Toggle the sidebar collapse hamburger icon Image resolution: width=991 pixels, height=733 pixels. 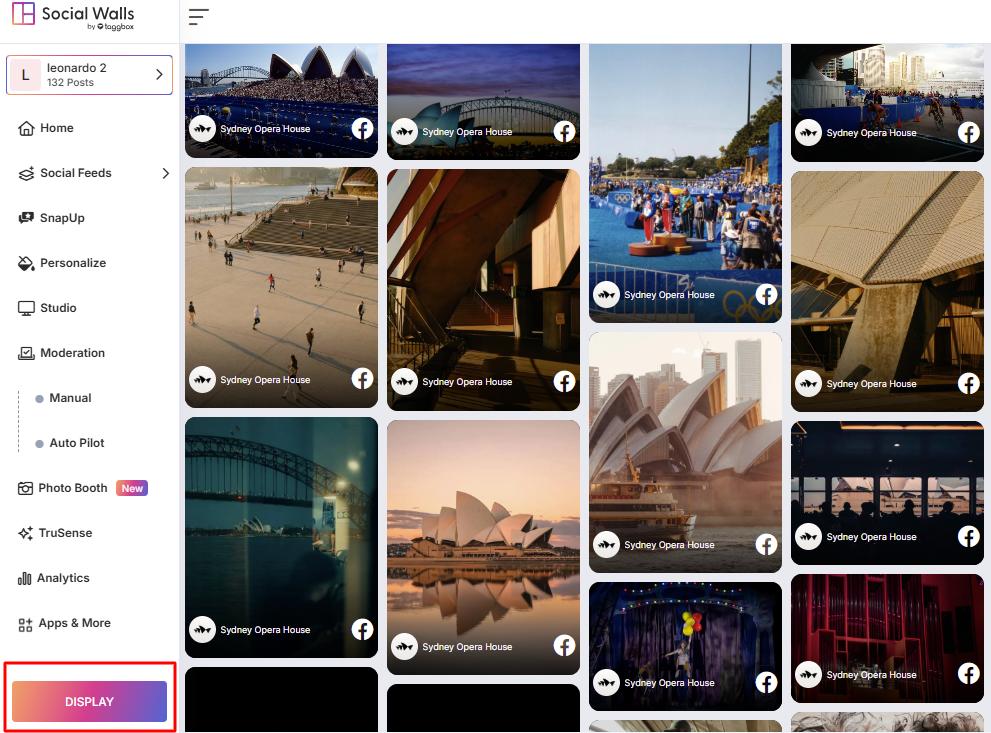click(x=198, y=17)
